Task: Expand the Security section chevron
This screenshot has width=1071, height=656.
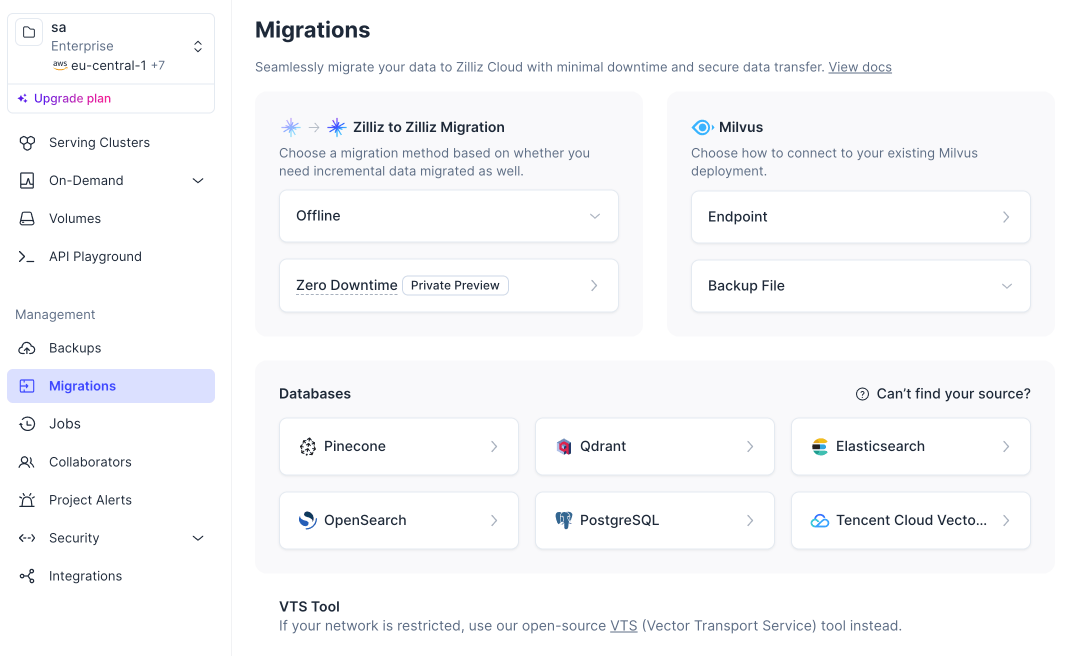Action: pos(197,538)
